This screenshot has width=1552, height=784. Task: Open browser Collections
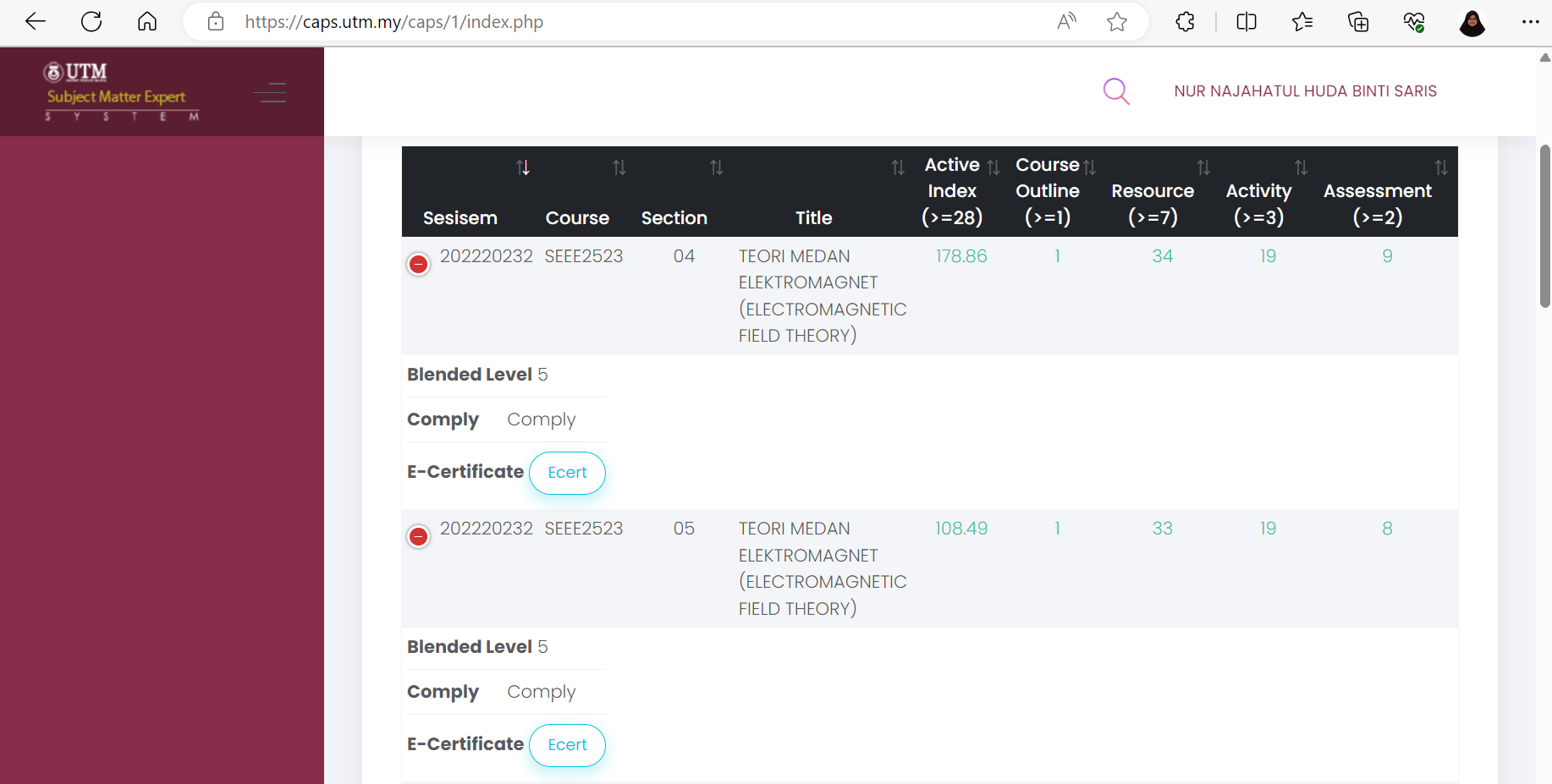coord(1358,22)
